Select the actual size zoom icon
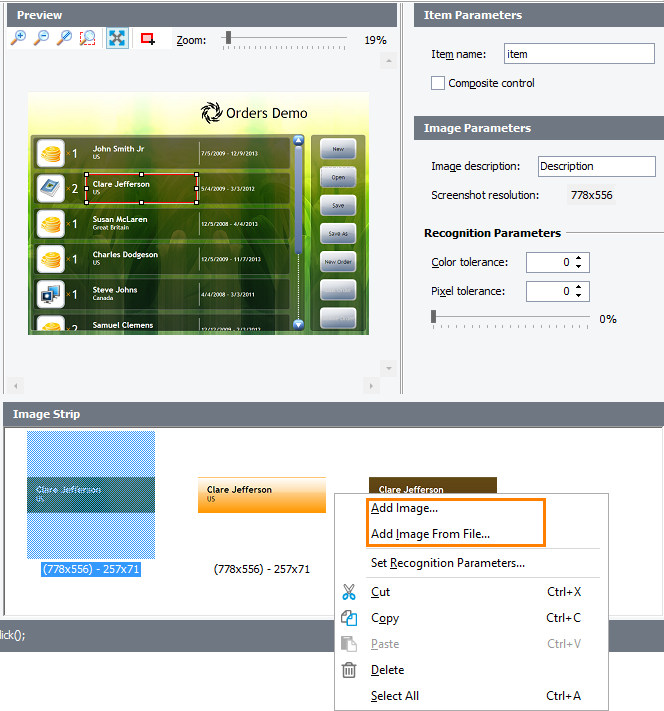 (64, 38)
